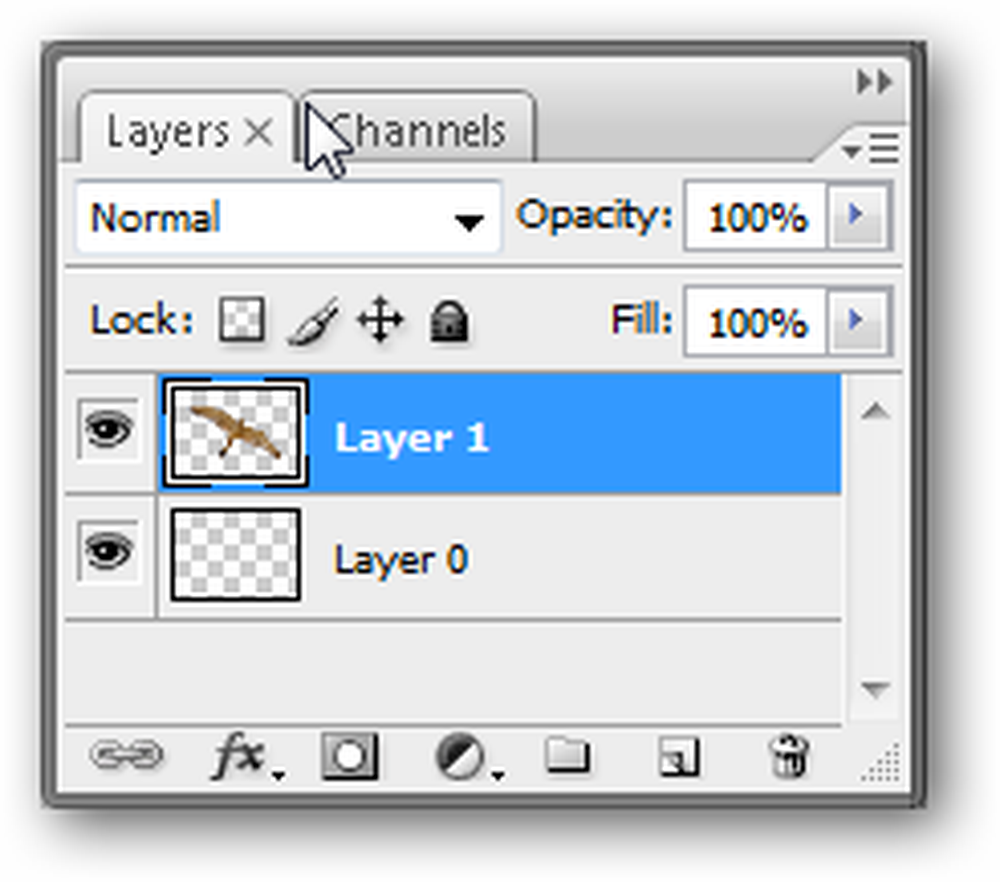The image size is (1000, 882).
Task: Open the layer style fx menu
Action: click(243, 757)
